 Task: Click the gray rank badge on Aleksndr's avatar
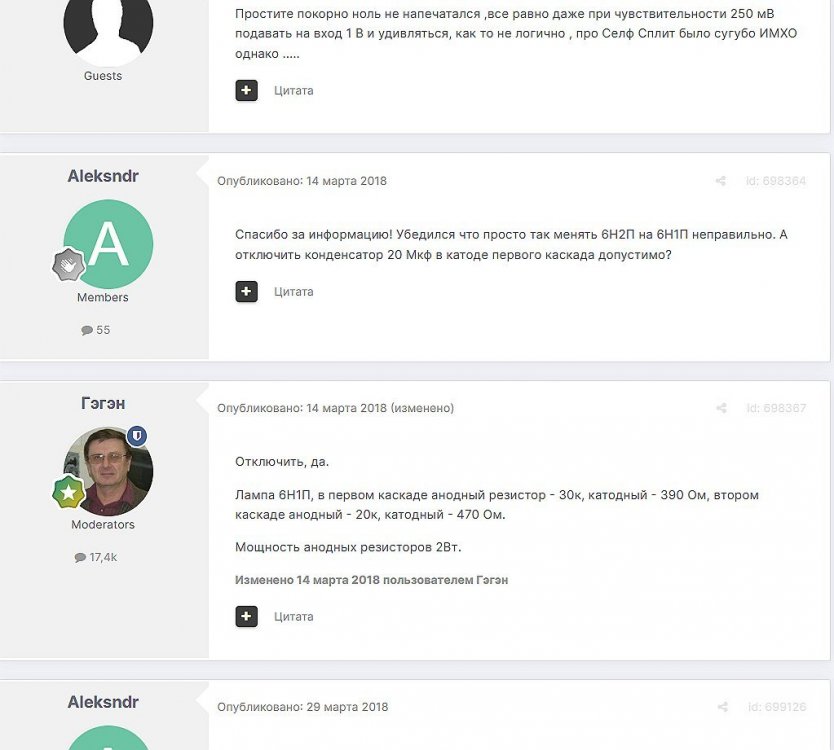point(69,264)
